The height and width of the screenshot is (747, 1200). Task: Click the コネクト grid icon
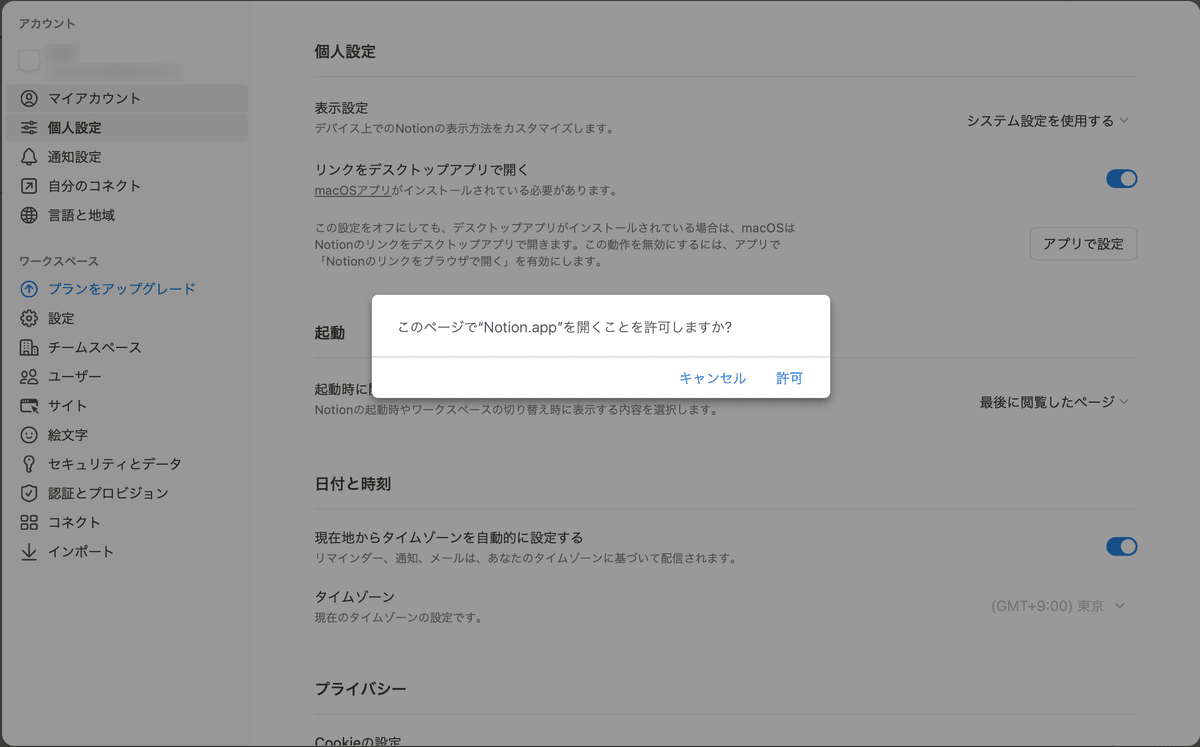[29, 522]
